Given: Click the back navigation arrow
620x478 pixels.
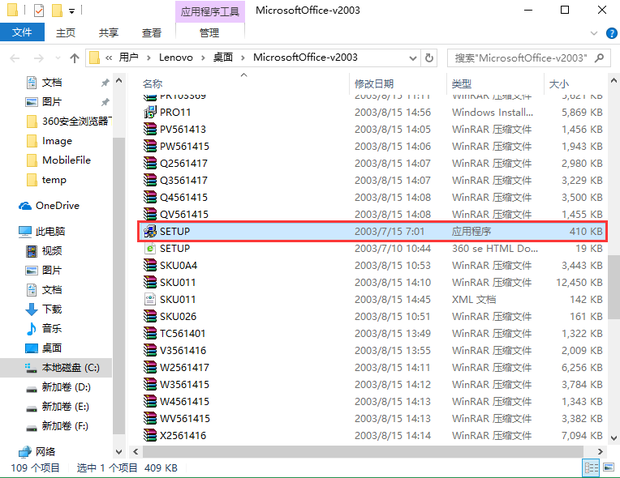Looking at the screenshot, I should 15,59.
